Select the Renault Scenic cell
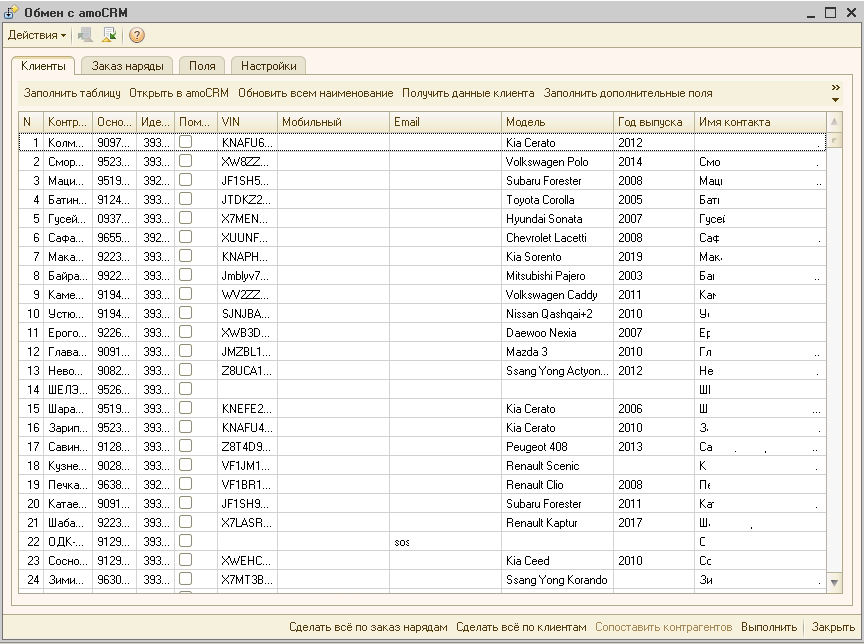 pos(557,466)
